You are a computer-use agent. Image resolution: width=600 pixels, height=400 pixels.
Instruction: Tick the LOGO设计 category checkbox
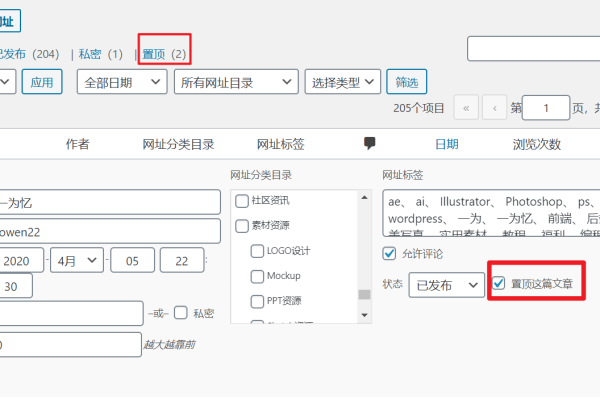pyautogui.click(x=258, y=250)
